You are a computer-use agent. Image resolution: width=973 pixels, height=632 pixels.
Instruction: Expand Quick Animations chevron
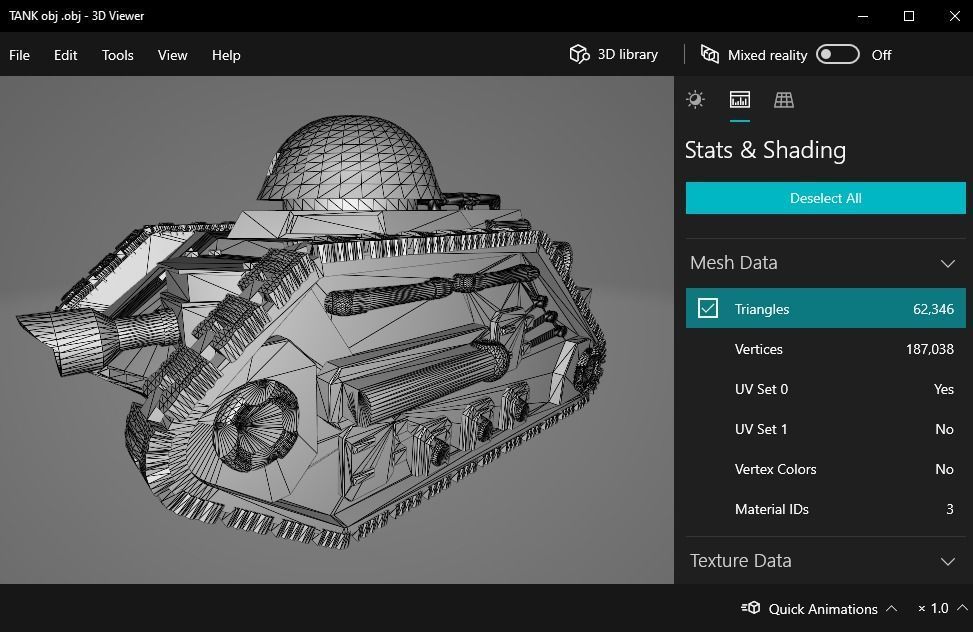tap(891, 608)
